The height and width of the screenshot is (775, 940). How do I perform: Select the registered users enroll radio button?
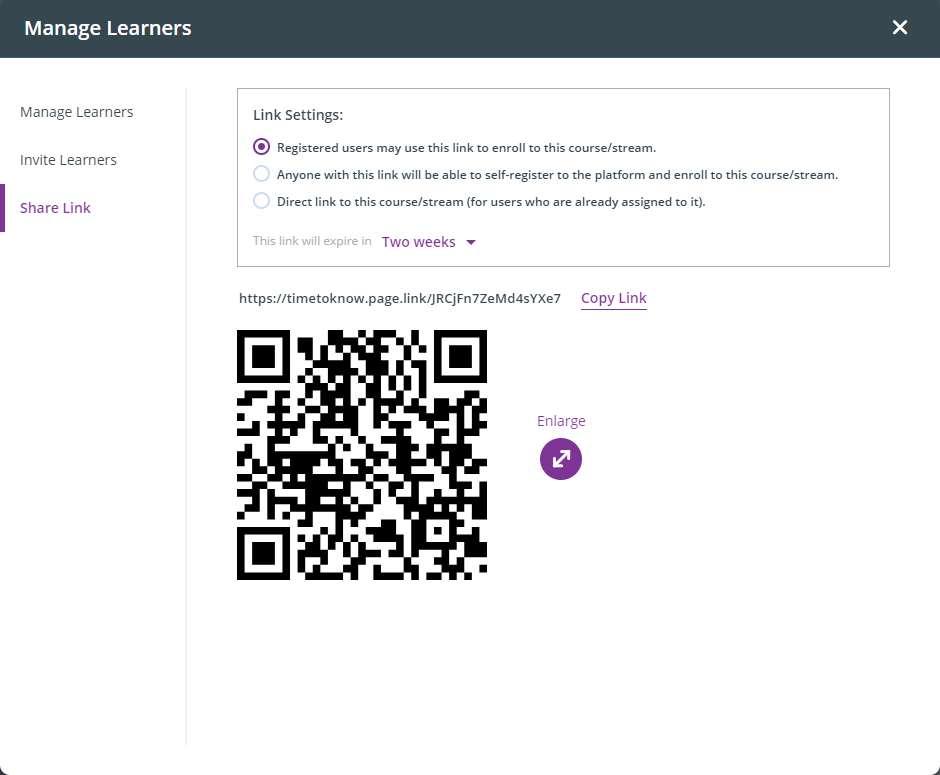[261, 147]
